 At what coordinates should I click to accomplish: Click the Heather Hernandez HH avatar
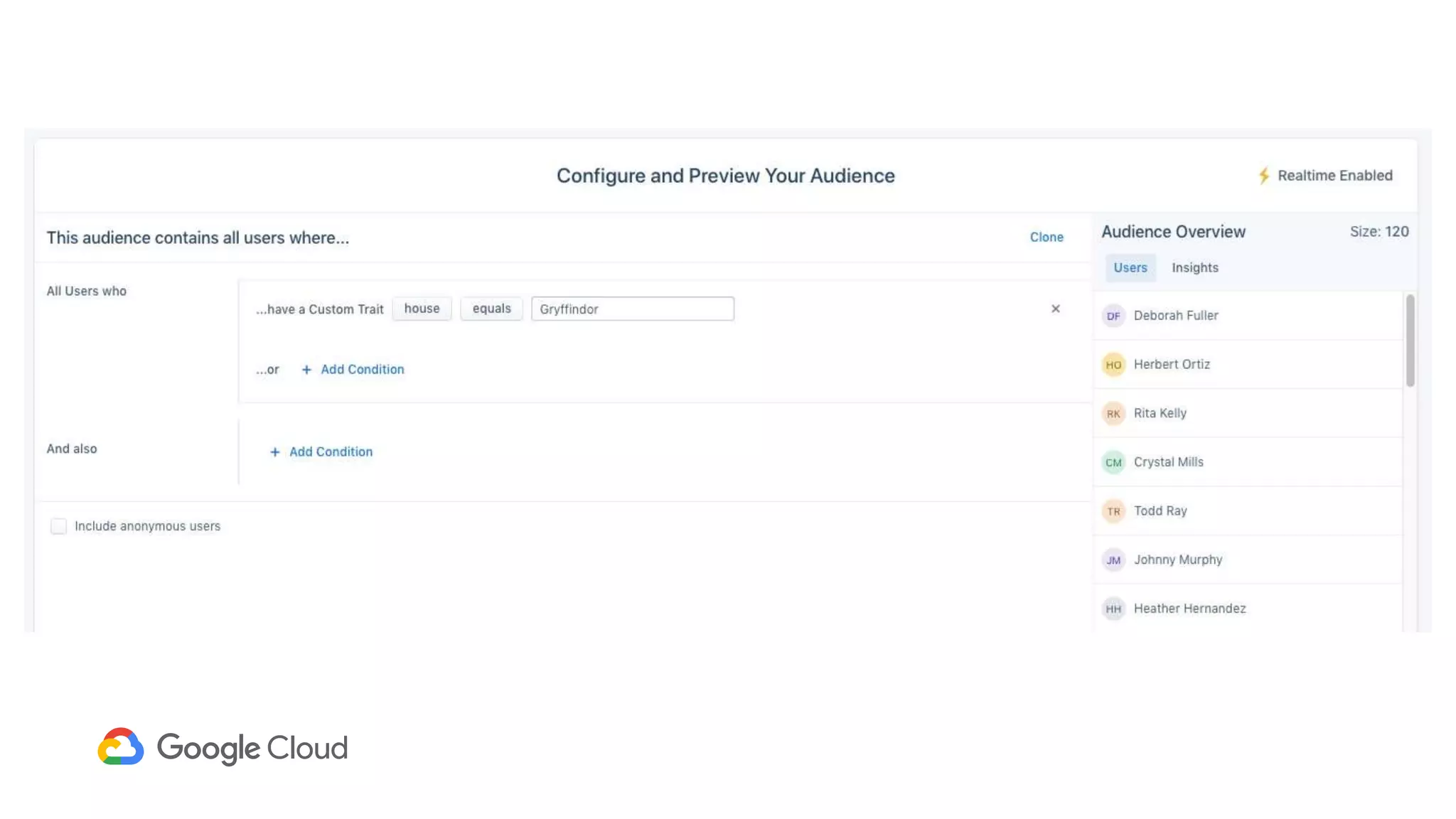coord(1113,609)
